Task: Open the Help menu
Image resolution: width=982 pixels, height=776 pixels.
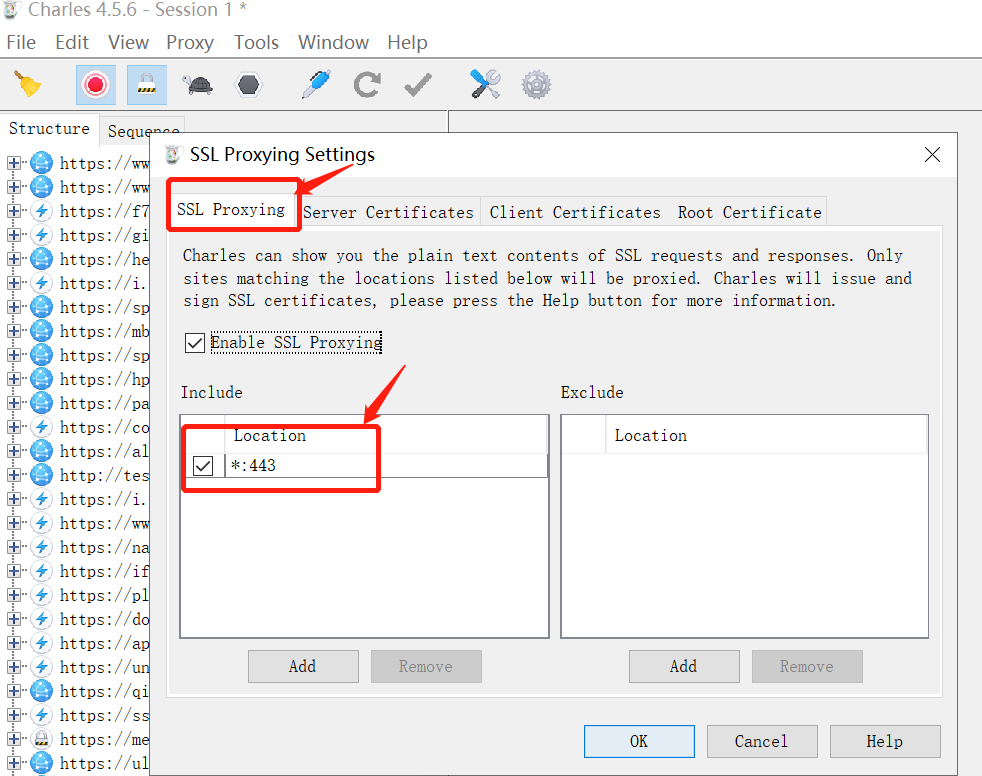Action: 407,43
